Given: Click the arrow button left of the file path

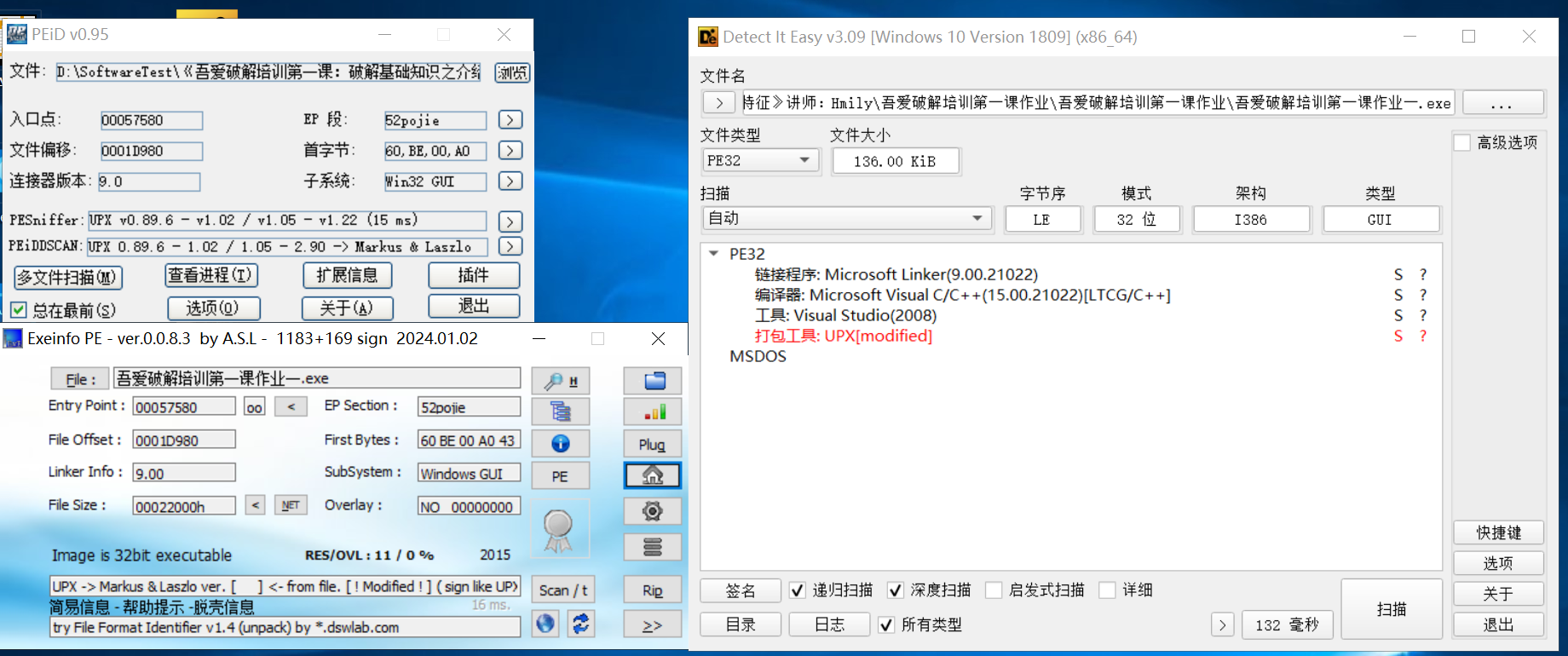Looking at the screenshot, I should point(718,102).
